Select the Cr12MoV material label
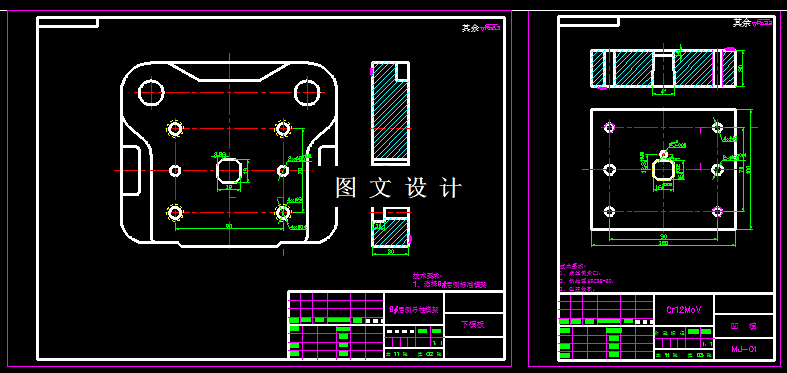Screen dimensions: 787x373 (x=683, y=310)
